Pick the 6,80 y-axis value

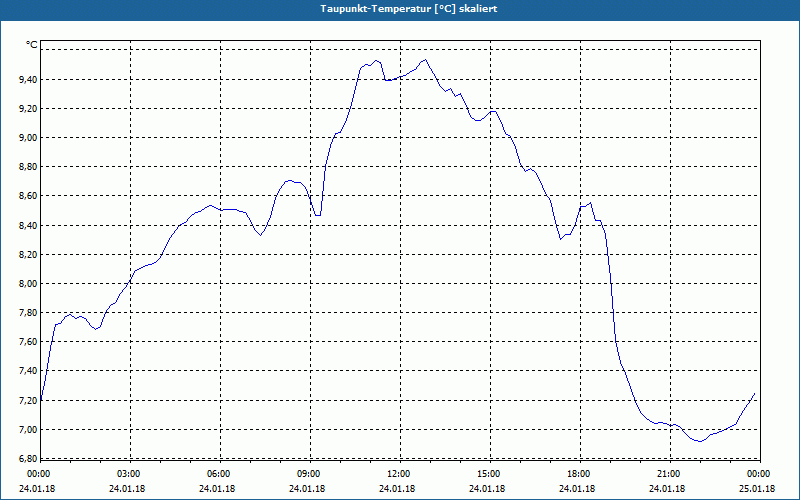[29, 459]
